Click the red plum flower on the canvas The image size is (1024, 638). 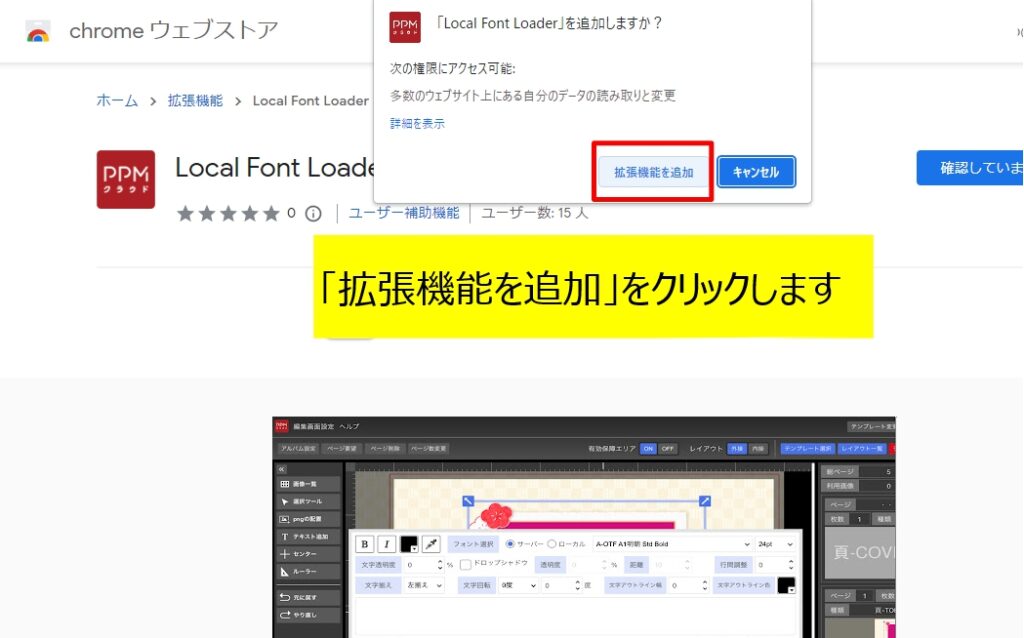tap(498, 515)
